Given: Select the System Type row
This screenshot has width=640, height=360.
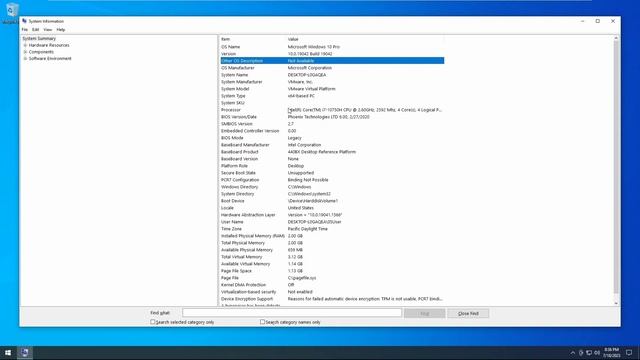Looking at the screenshot, I should 332,96.
